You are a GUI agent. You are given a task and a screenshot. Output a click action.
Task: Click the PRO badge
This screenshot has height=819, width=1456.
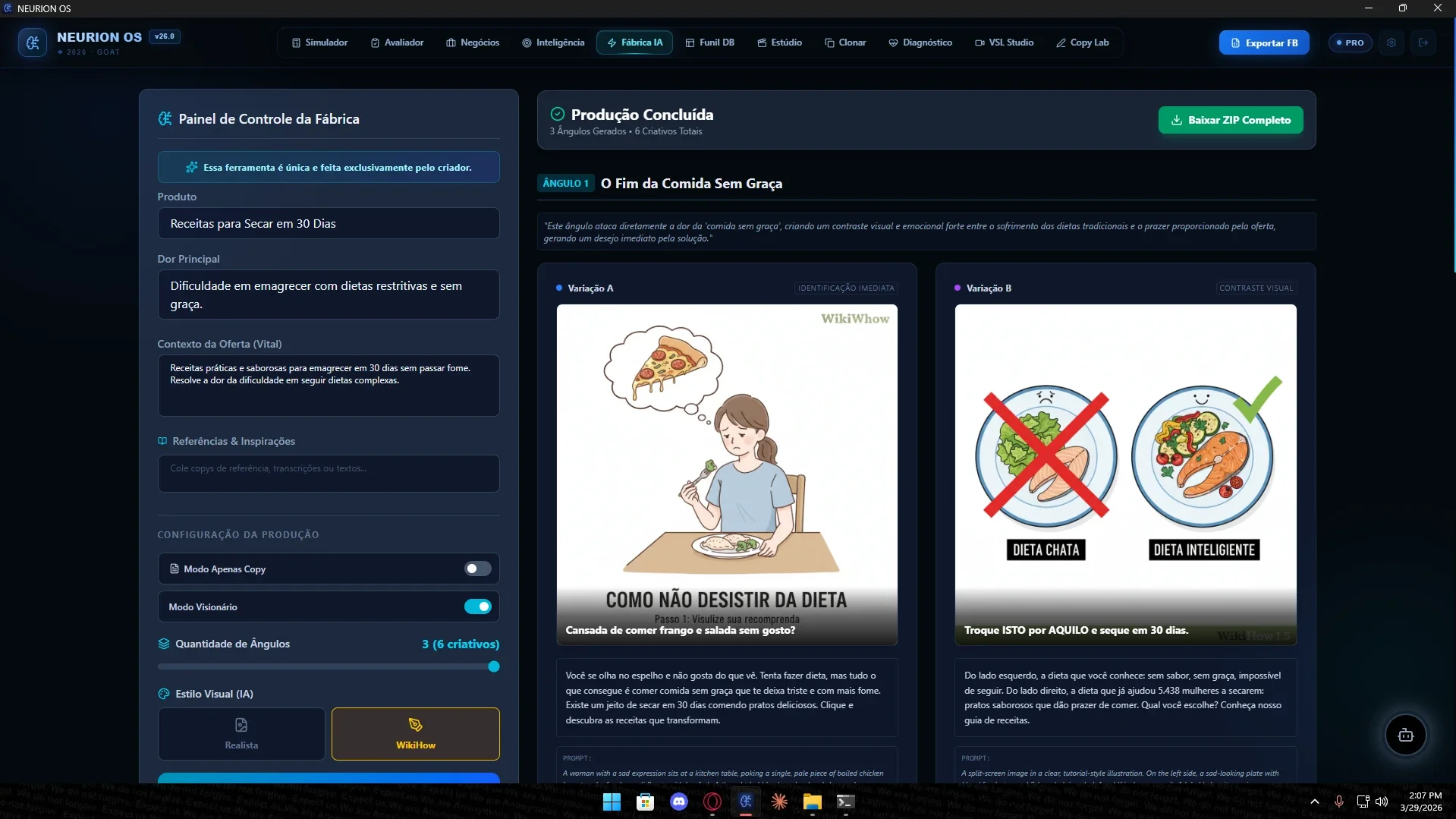click(1350, 43)
